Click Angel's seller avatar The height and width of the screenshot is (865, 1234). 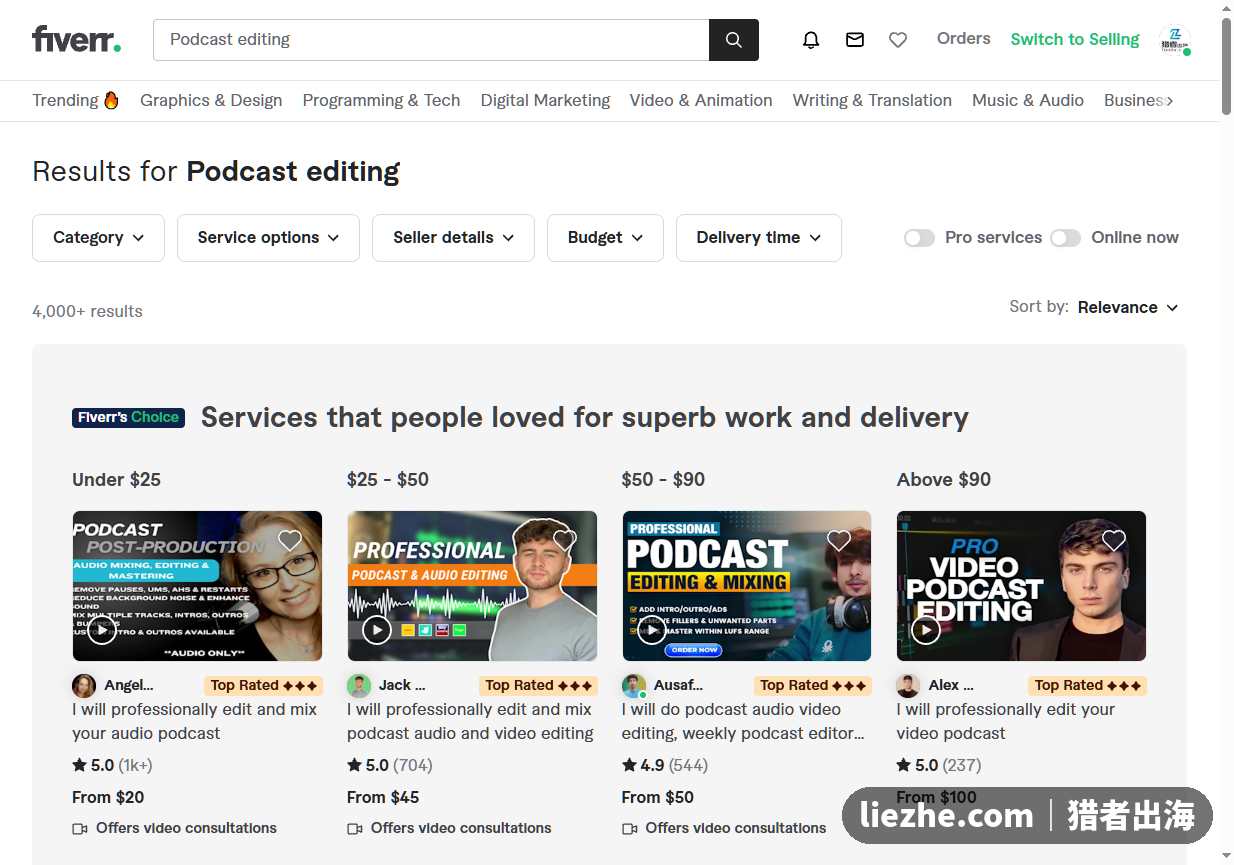[x=84, y=686]
